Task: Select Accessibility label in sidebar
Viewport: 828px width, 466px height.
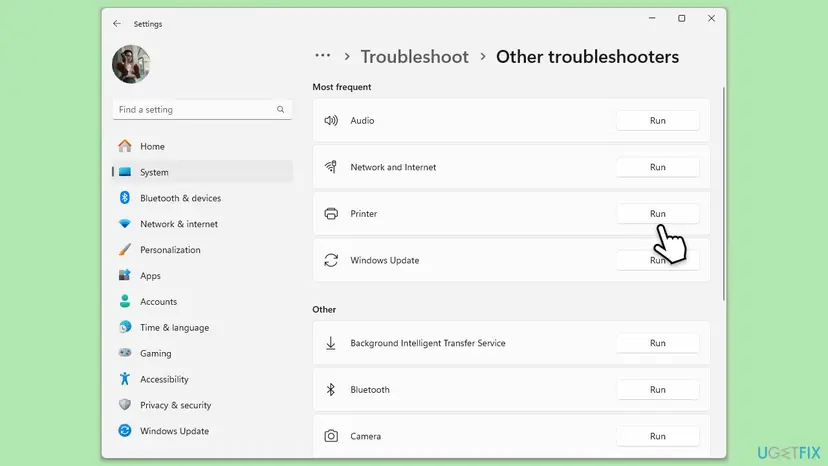Action: (164, 379)
